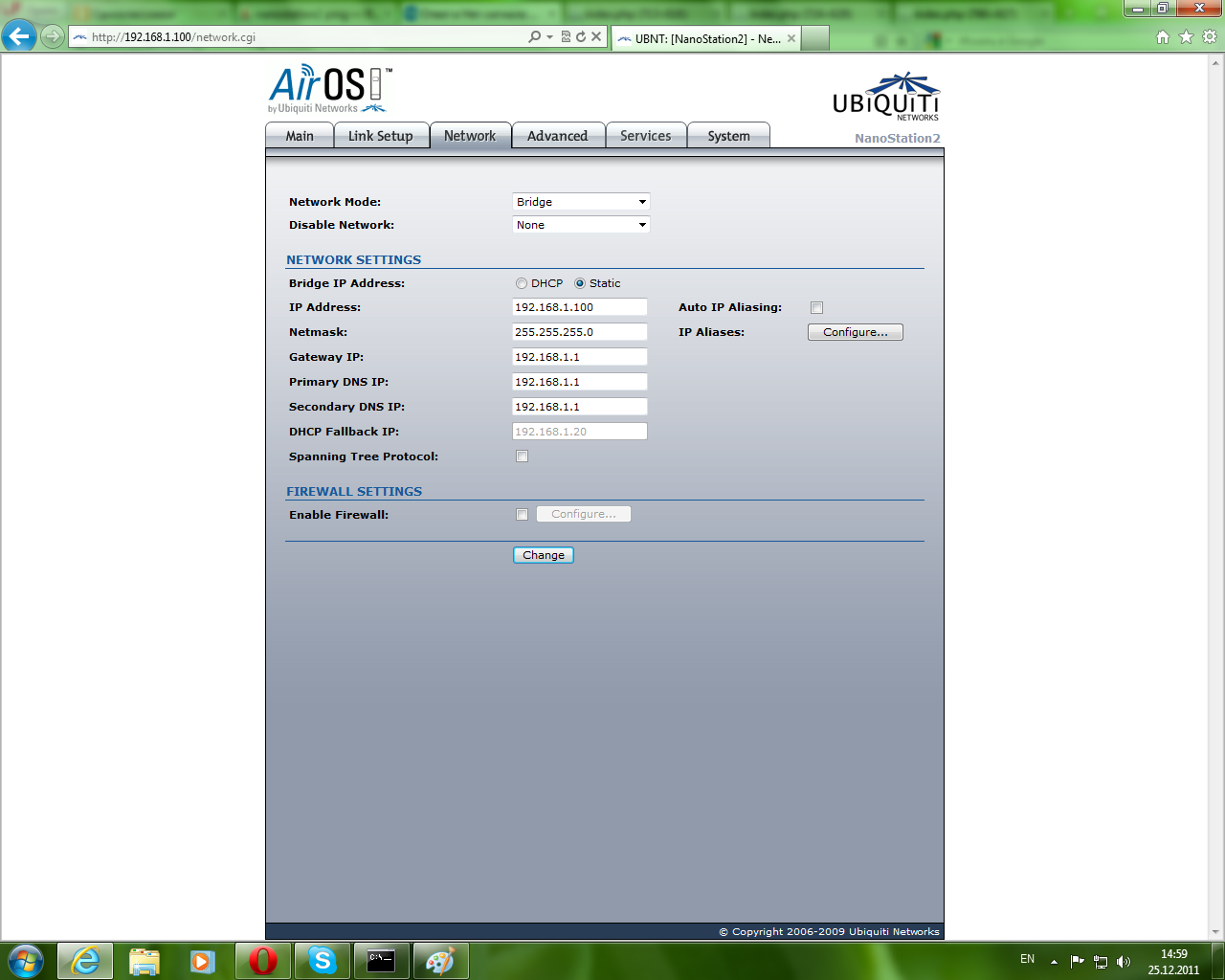The image size is (1225, 980).
Task: Open a new blank browser tab
Action: click(814, 38)
